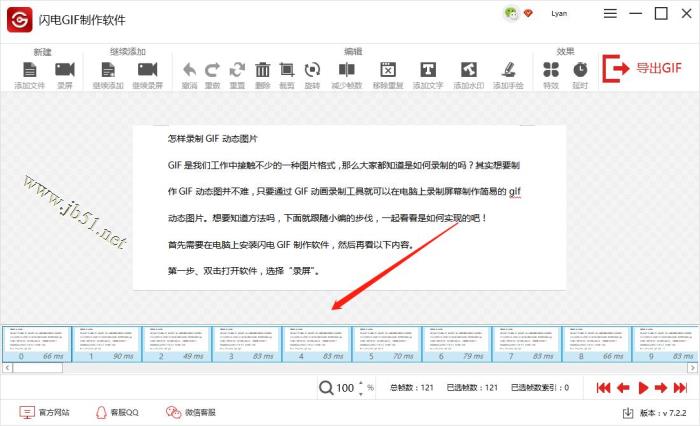The image size is (700, 426).
Task: Play the GIF preview
Action: 643,388
